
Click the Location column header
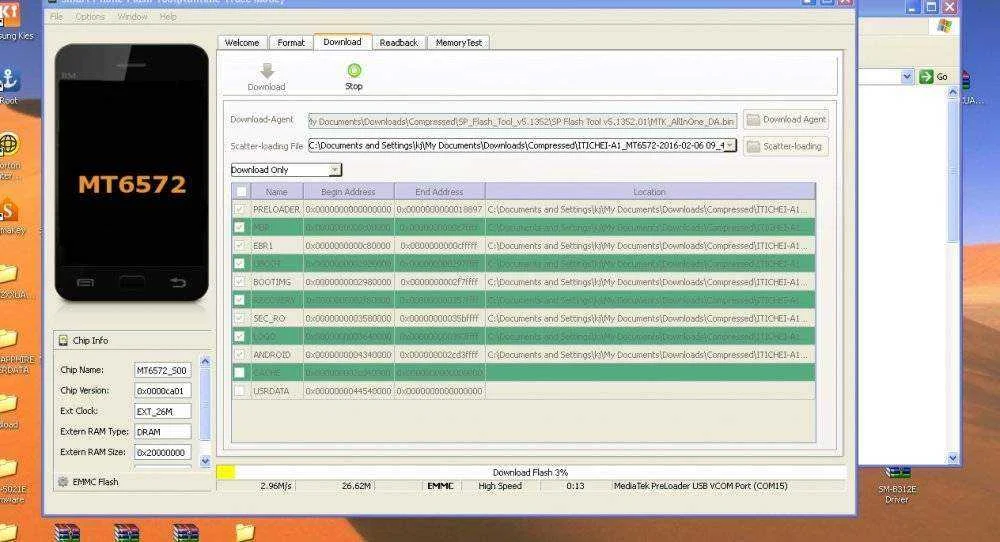tap(650, 191)
